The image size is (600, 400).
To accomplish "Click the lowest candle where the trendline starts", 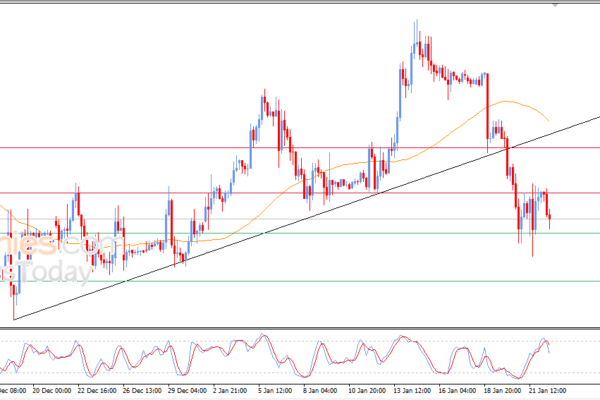I will (14, 300).
